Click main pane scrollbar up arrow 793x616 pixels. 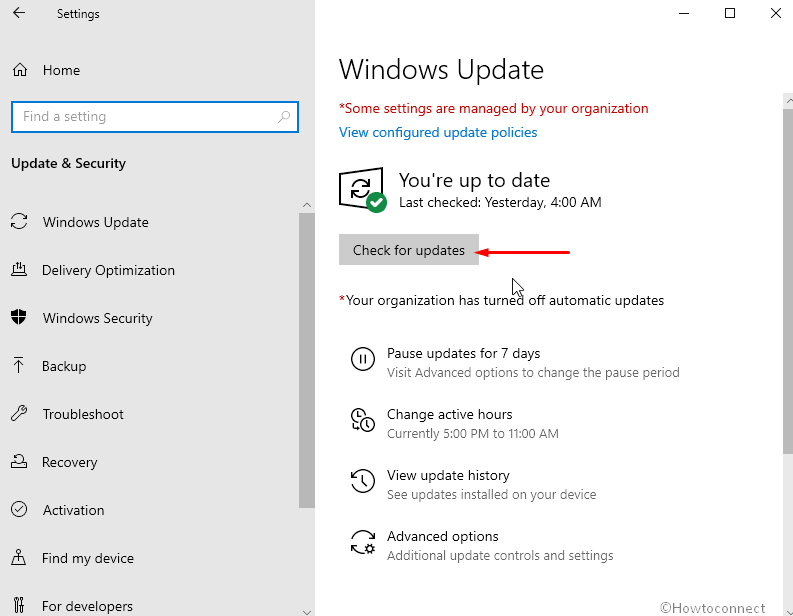coord(788,101)
